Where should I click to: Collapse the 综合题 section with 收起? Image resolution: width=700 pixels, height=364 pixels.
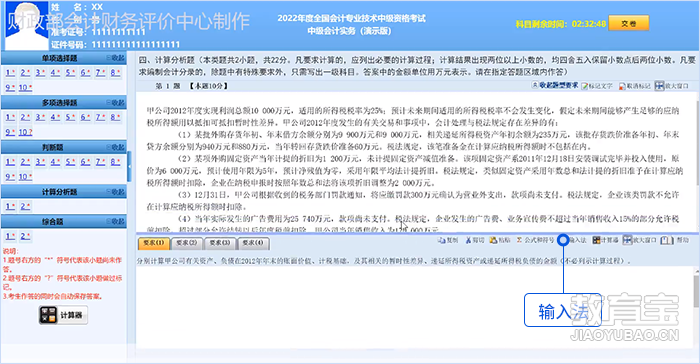(x=116, y=222)
